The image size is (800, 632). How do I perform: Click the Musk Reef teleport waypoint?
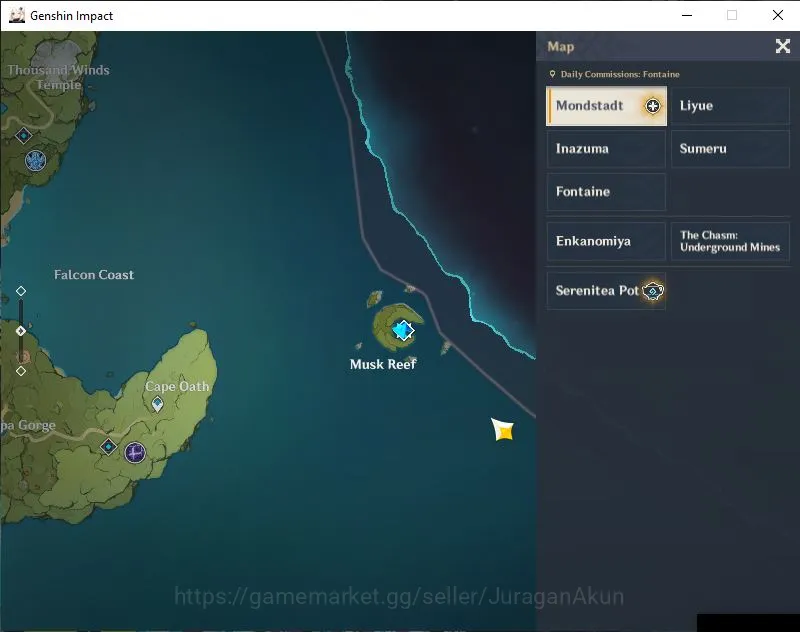click(403, 331)
